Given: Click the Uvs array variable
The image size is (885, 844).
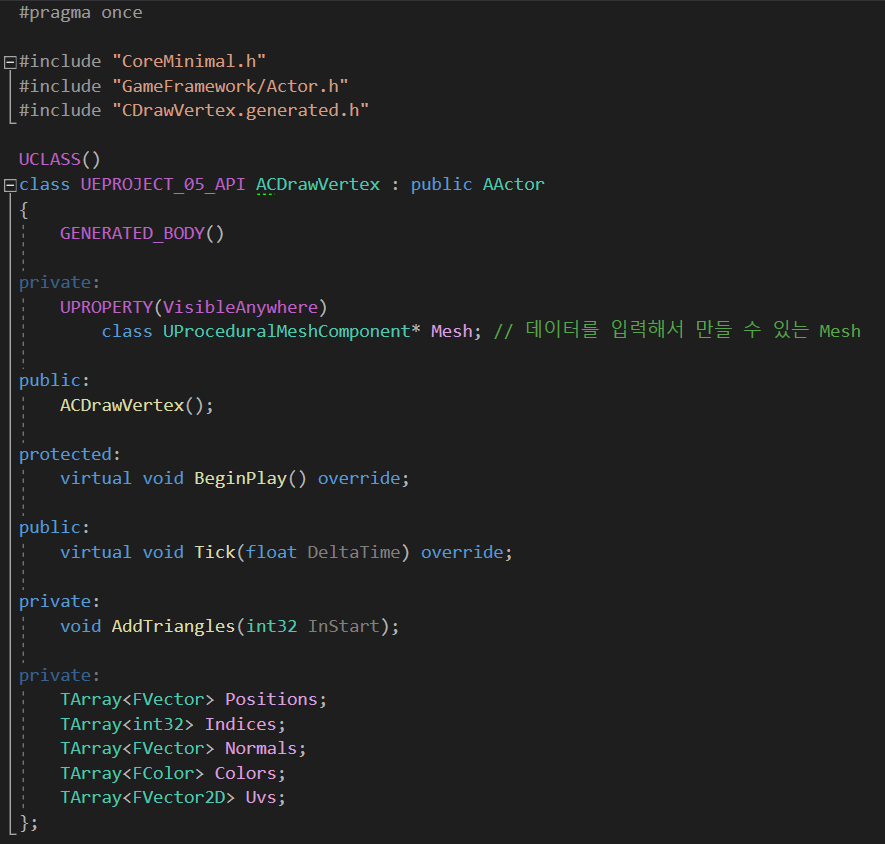Looking at the screenshot, I should tap(261, 798).
